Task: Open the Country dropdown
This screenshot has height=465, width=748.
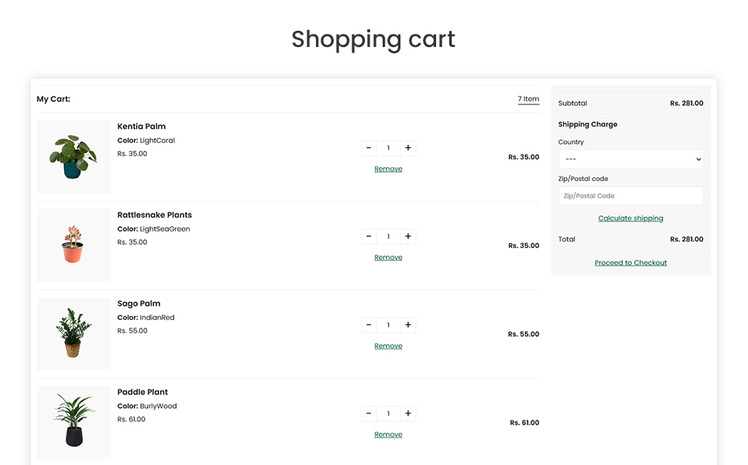Action: 631,159
